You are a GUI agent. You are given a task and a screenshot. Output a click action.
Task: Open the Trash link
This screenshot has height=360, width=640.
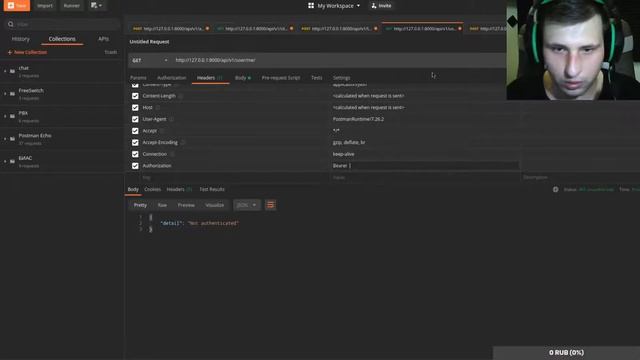pyautogui.click(x=111, y=52)
